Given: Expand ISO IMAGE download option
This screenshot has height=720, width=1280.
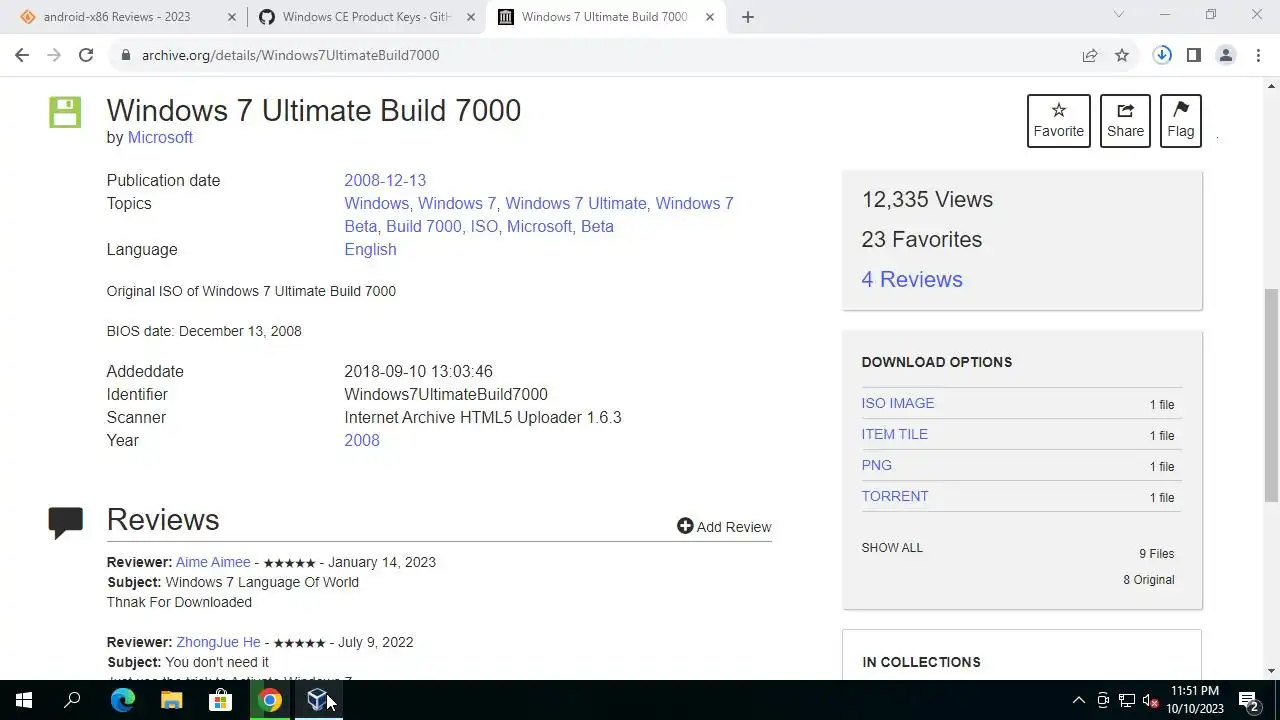Looking at the screenshot, I should 898,403.
